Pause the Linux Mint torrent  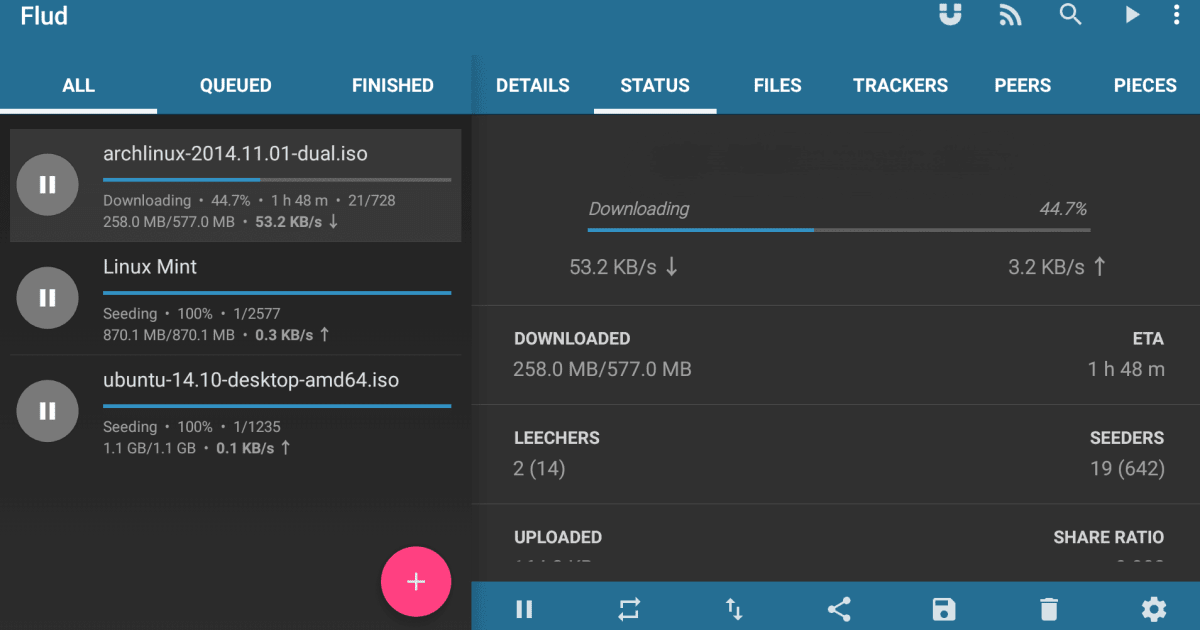[47, 297]
